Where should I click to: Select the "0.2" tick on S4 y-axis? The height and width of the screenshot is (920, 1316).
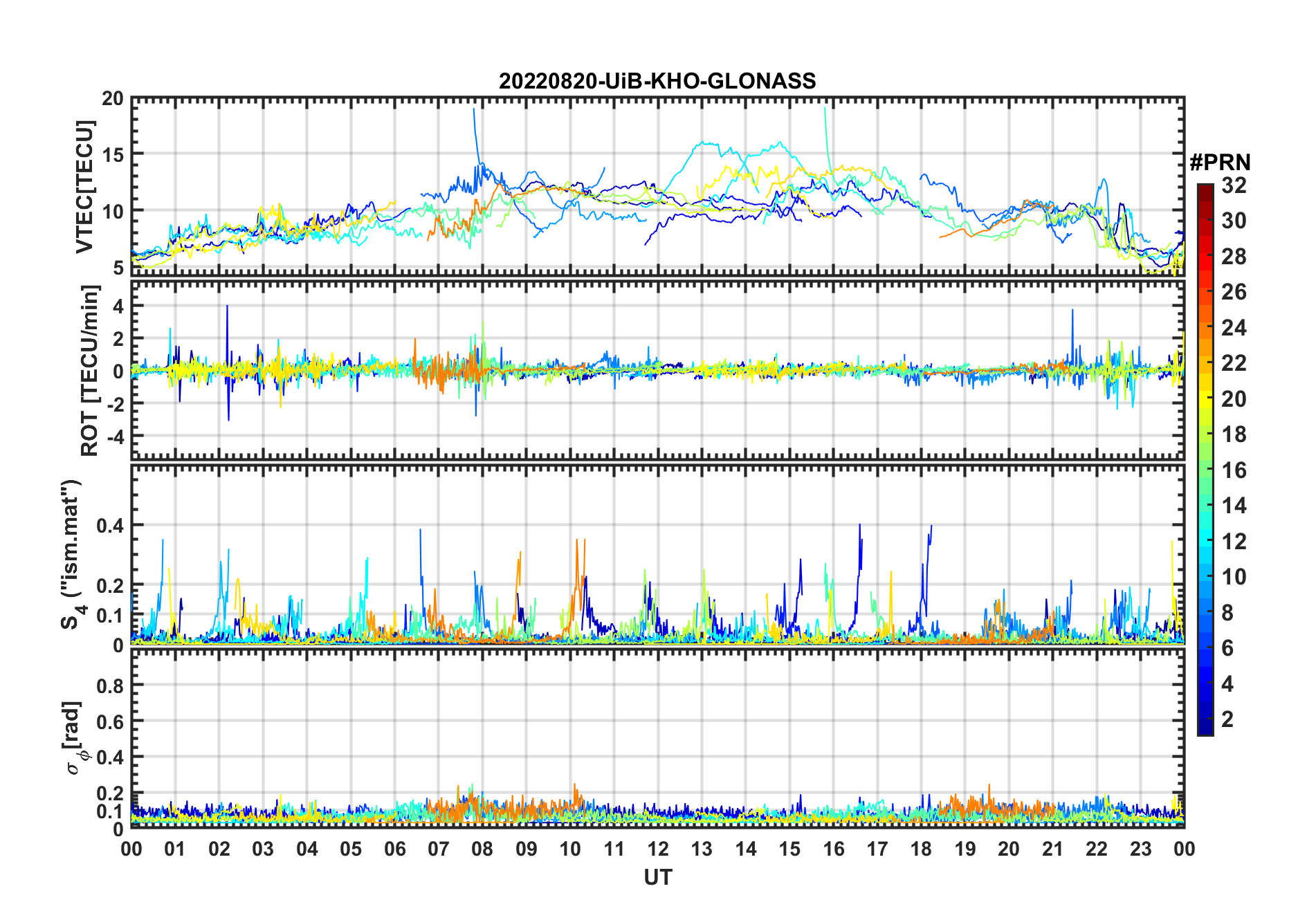coord(111,586)
